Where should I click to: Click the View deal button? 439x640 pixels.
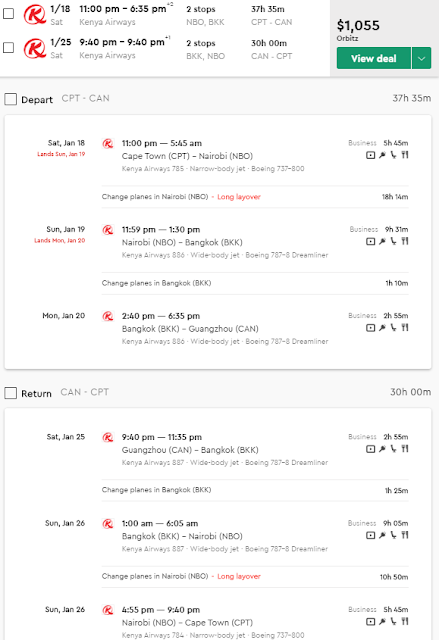point(374,58)
